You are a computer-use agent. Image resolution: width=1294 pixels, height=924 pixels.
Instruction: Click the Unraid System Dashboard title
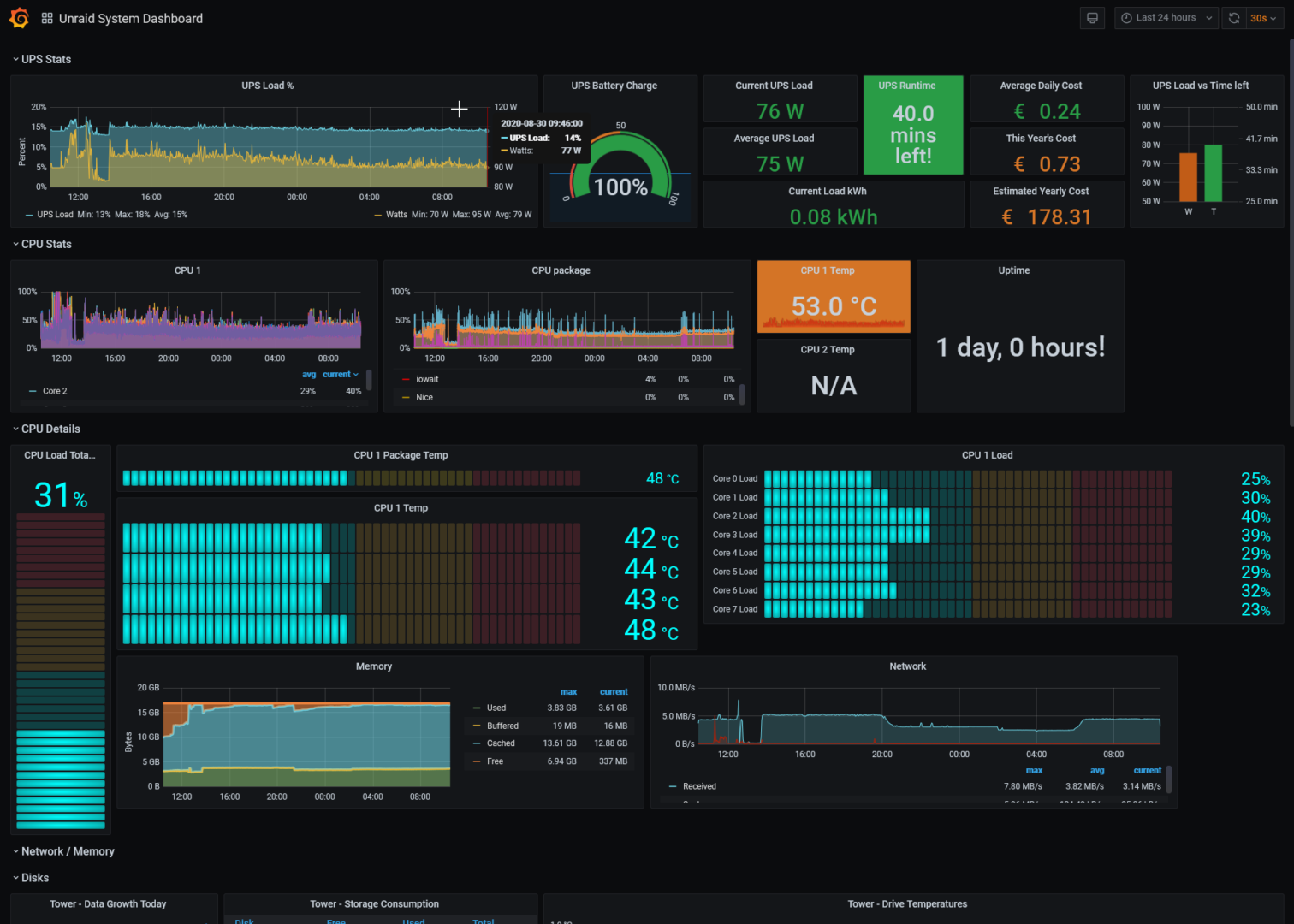point(130,18)
